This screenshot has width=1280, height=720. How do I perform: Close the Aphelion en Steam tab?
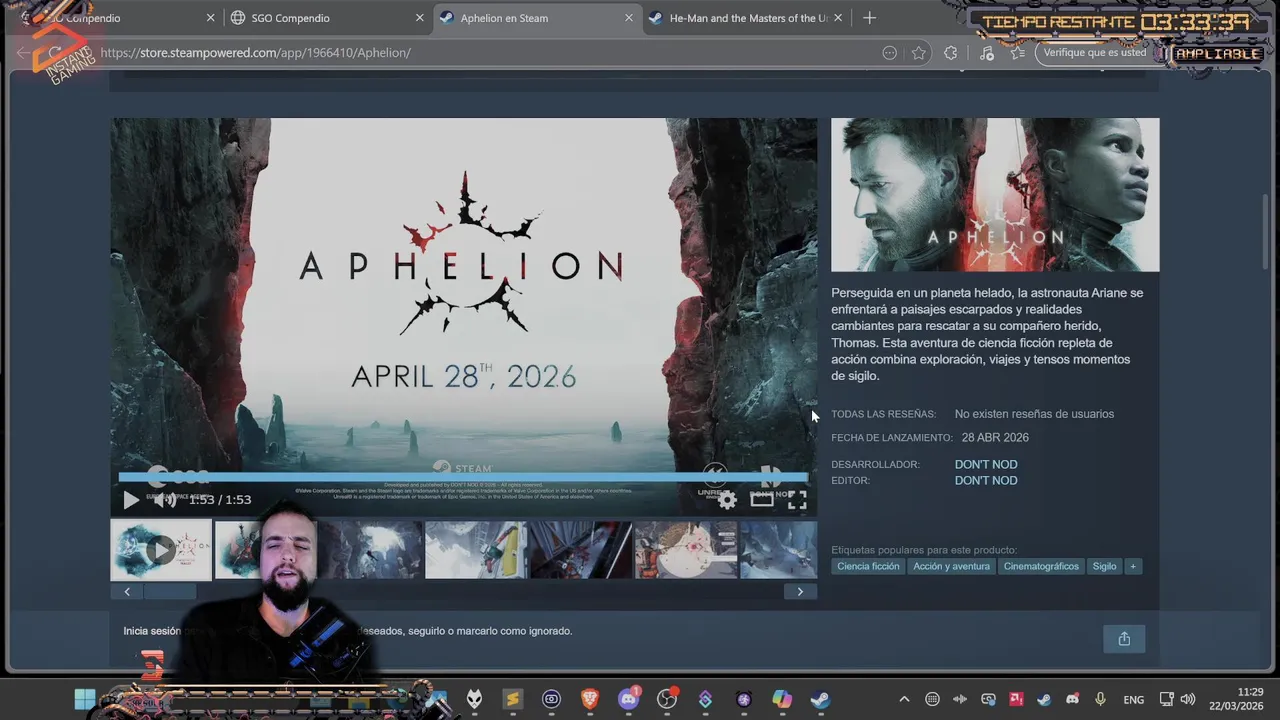pos(629,18)
